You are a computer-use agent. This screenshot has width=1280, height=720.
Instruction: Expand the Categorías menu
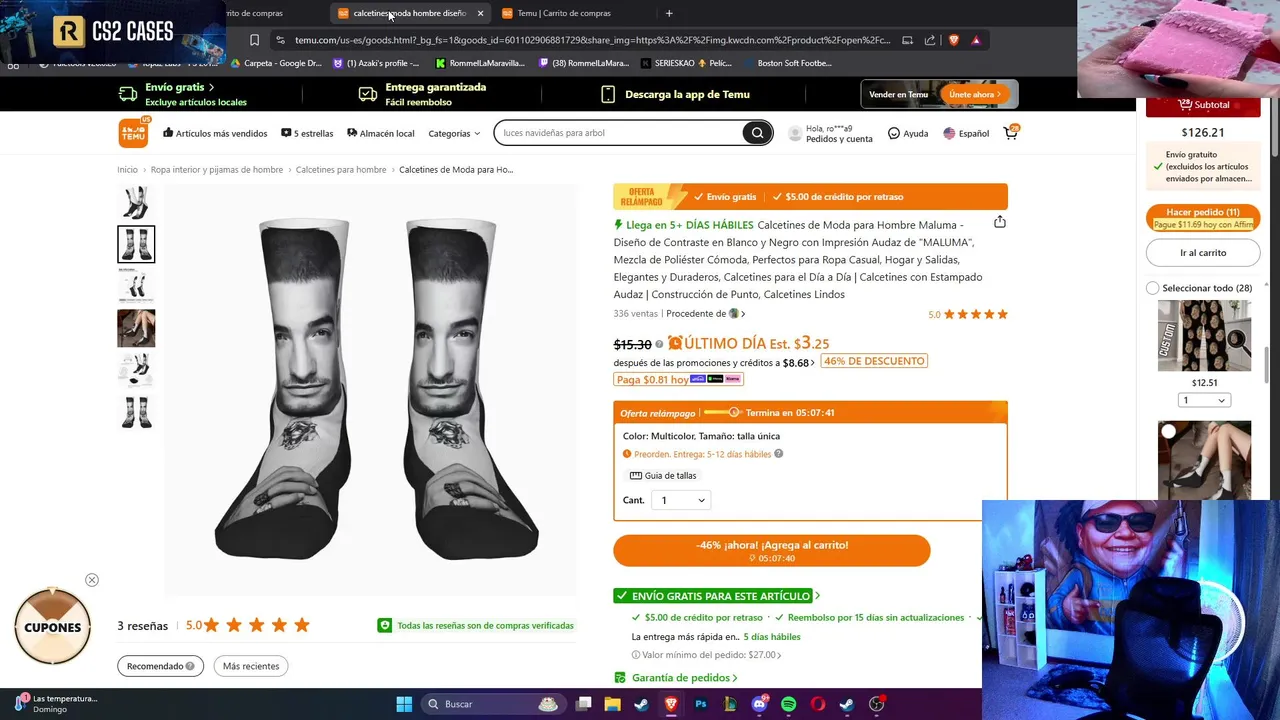pyautogui.click(x=454, y=133)
